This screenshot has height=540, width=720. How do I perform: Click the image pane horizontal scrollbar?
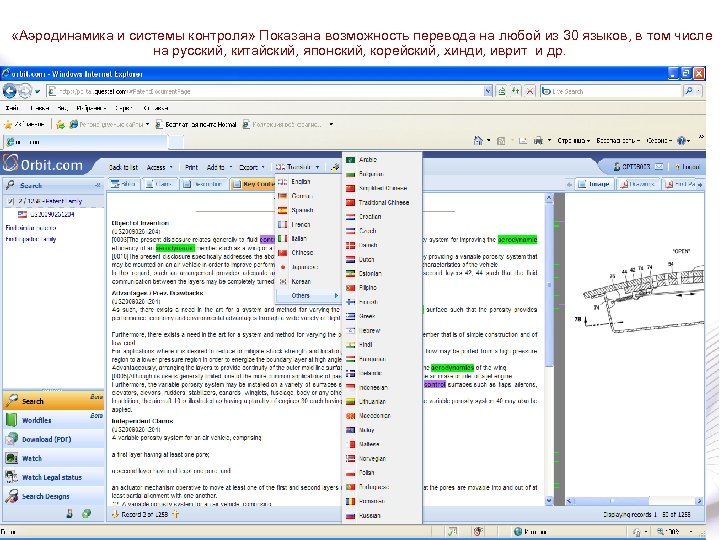[x=634, y=501]
